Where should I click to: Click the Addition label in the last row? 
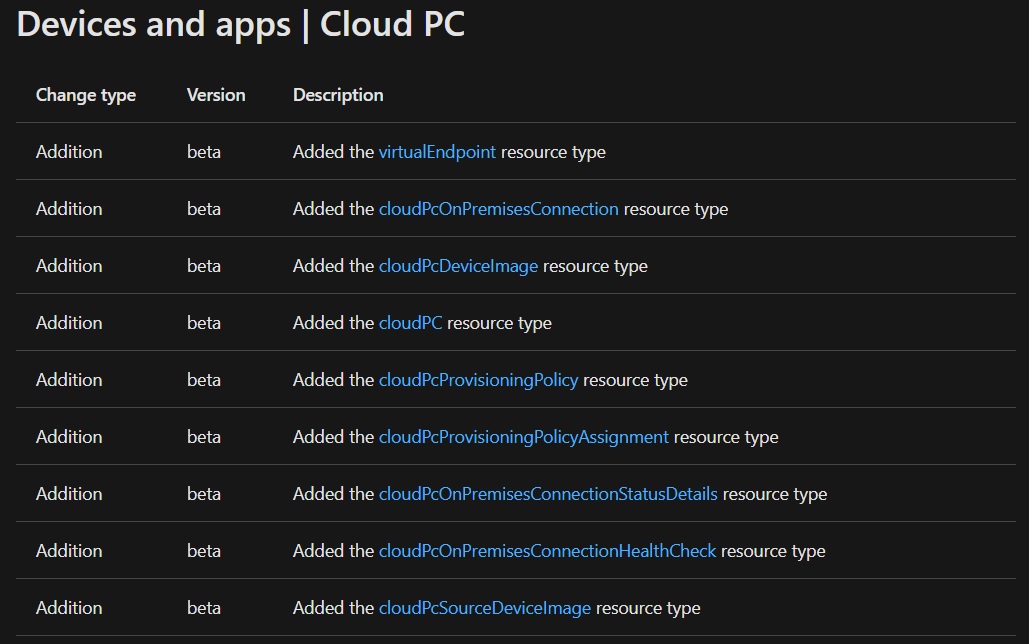(69, 607)
